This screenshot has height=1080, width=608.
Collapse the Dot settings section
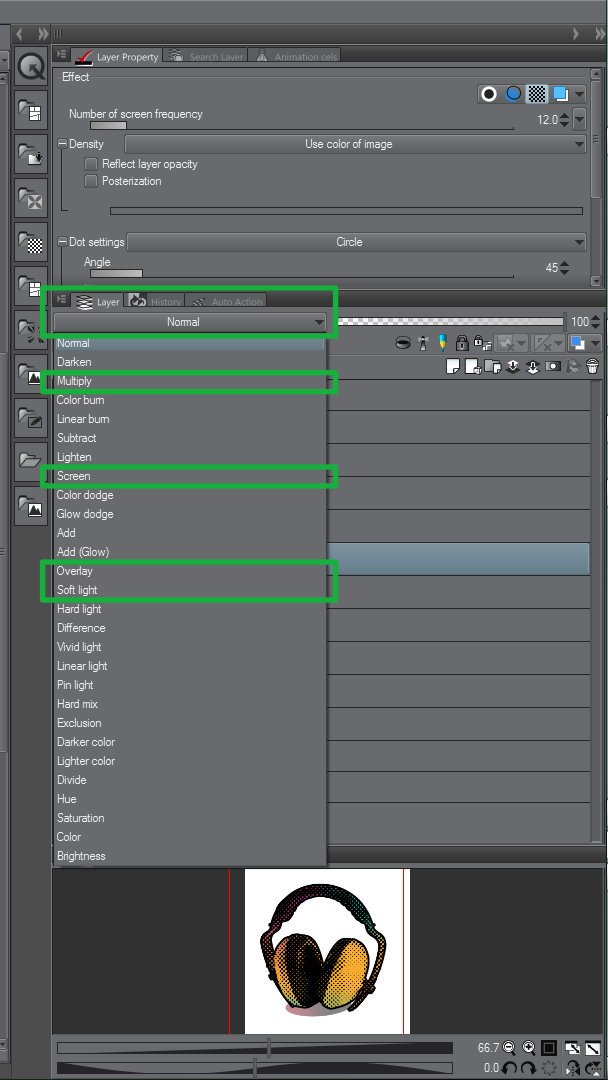coord(62,242)
